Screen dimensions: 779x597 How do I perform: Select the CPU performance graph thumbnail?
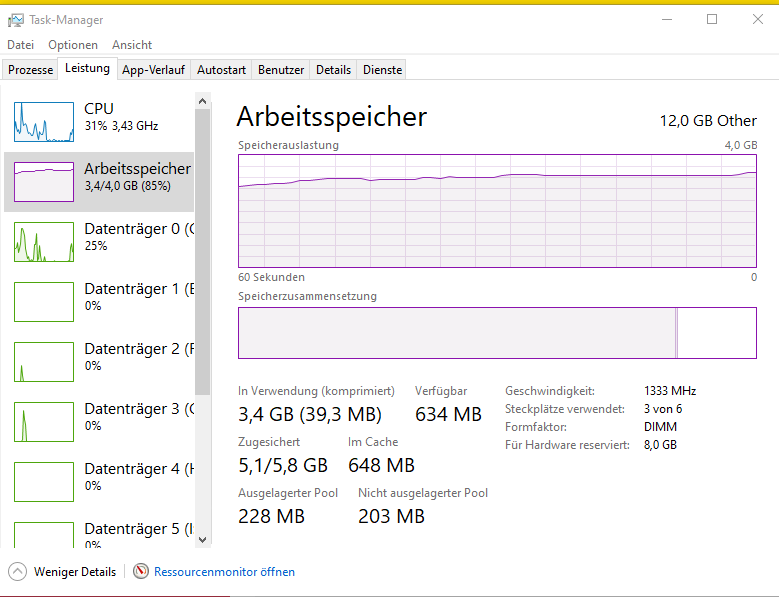click(44, 121)
